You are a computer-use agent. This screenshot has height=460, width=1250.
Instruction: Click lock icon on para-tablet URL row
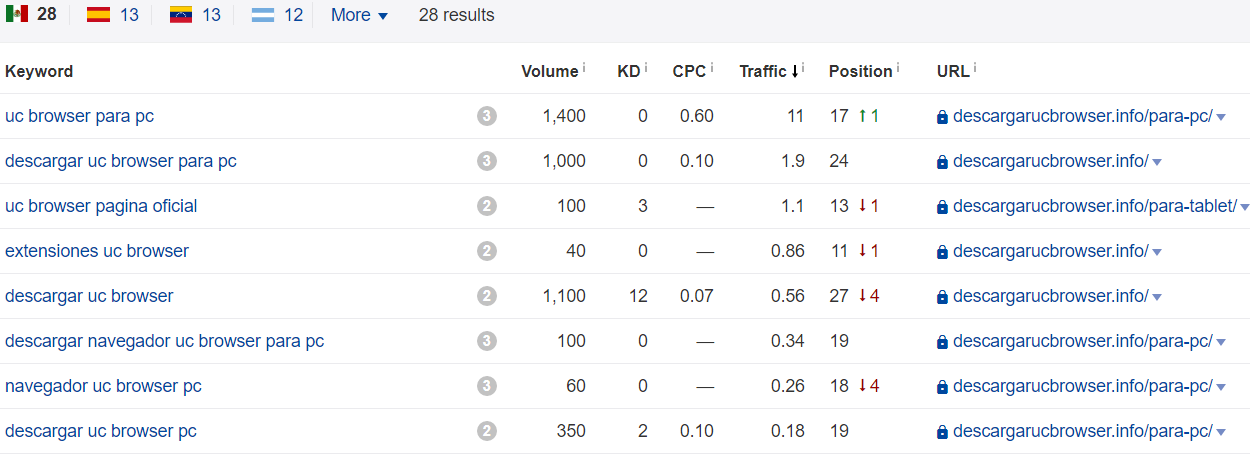point(942,207)
